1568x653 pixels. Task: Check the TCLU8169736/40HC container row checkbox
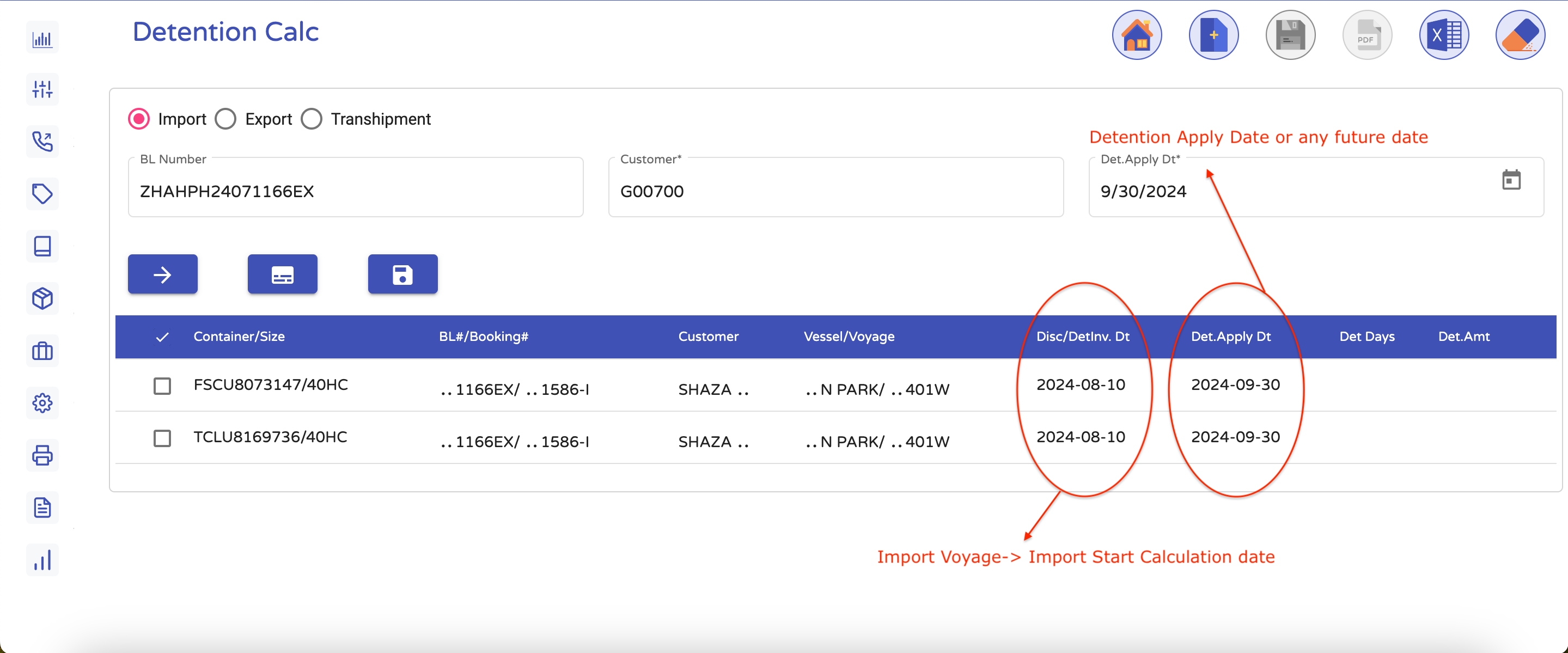point(162,438)
